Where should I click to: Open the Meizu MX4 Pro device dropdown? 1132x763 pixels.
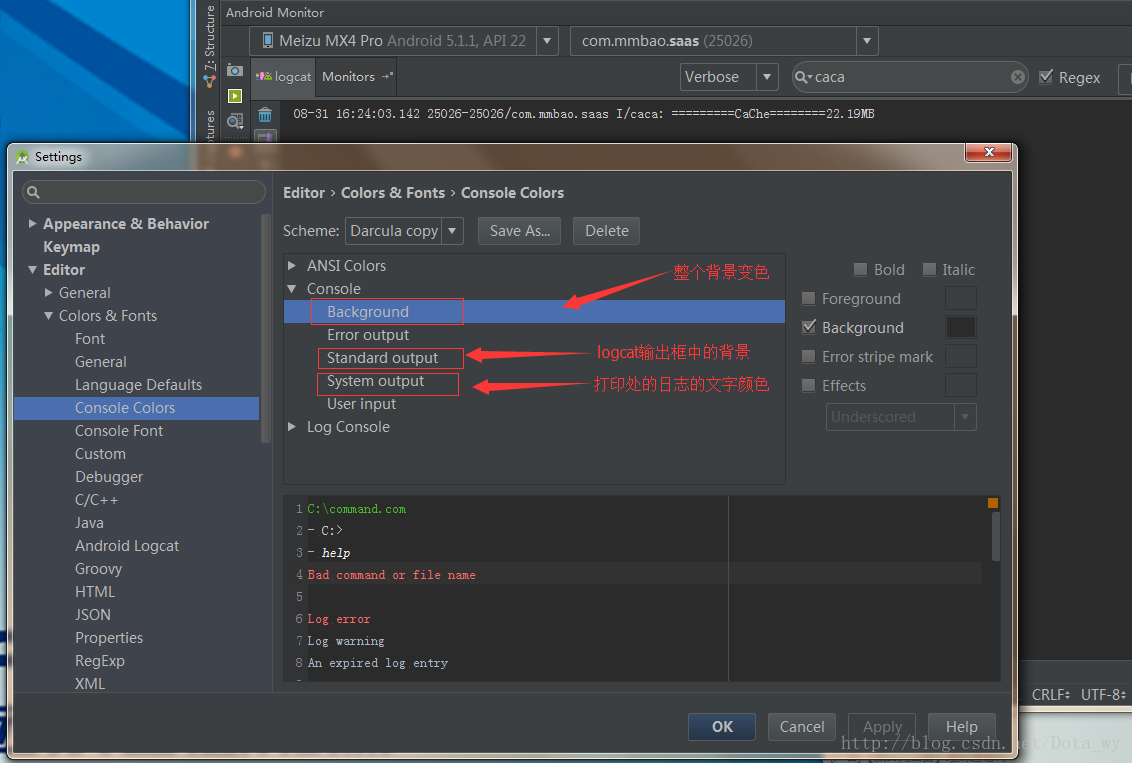[x=547, y=40]
